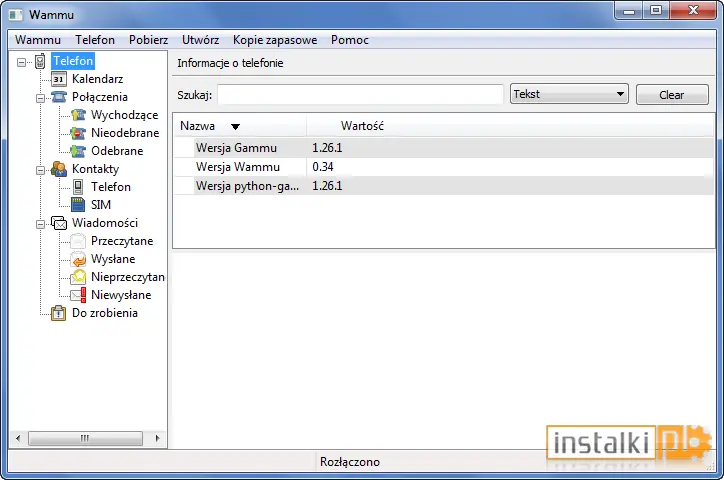Click the phone icon under Kontakty

click(x=78, y=187)
